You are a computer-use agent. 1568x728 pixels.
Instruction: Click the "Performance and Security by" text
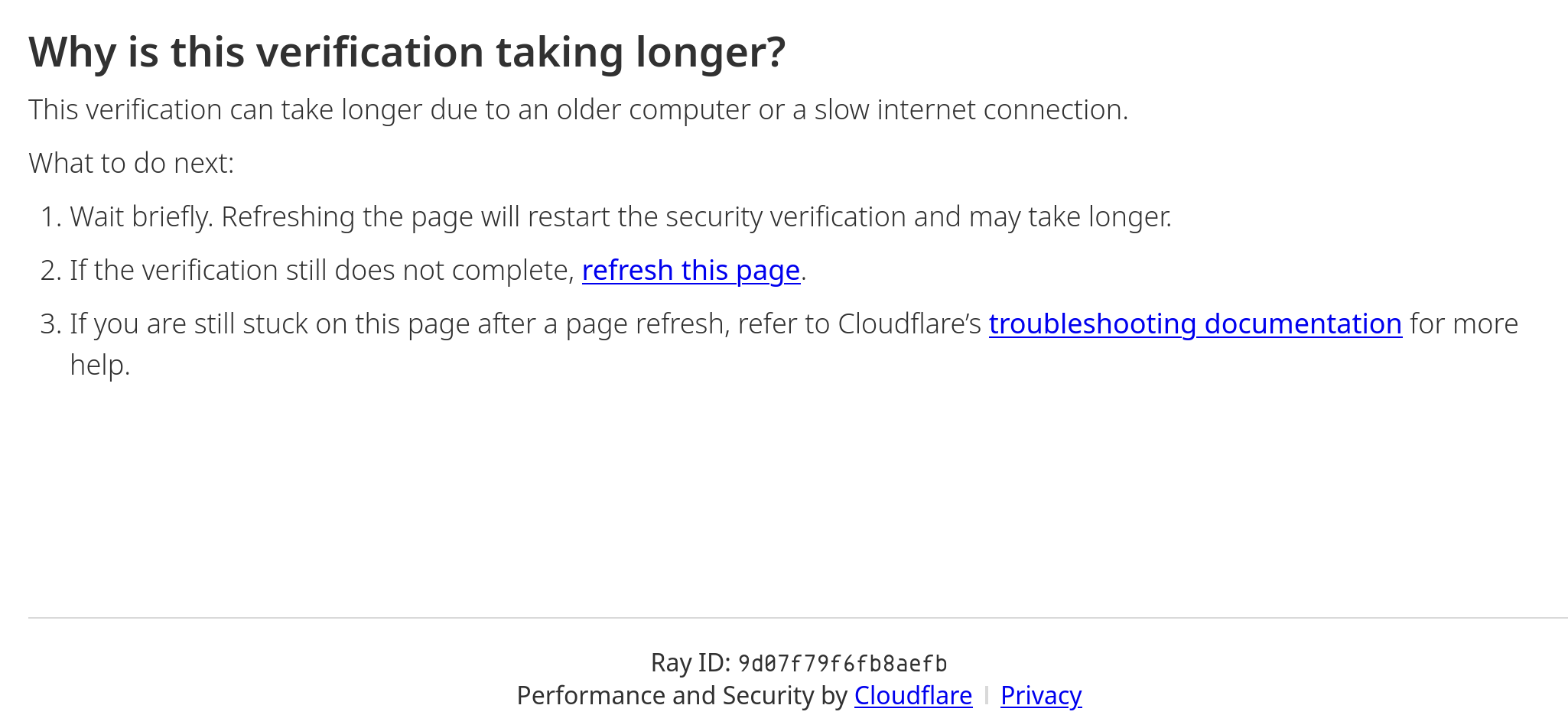pyautogui.click(x=682, y=696)
